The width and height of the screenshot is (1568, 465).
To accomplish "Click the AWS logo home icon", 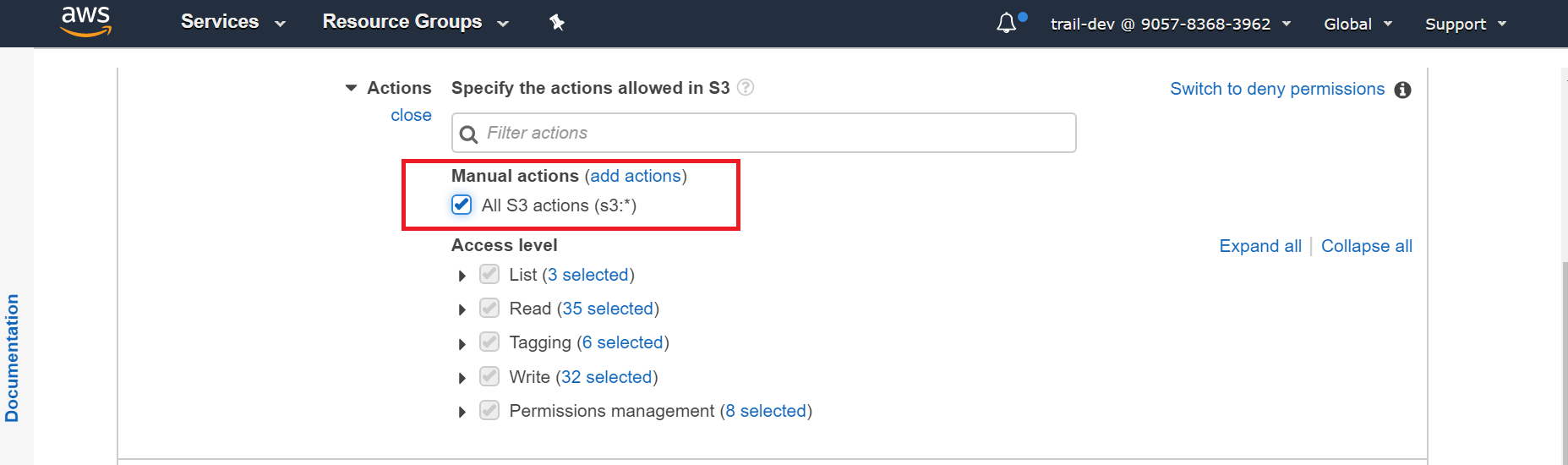I will [x=85, y=22].
